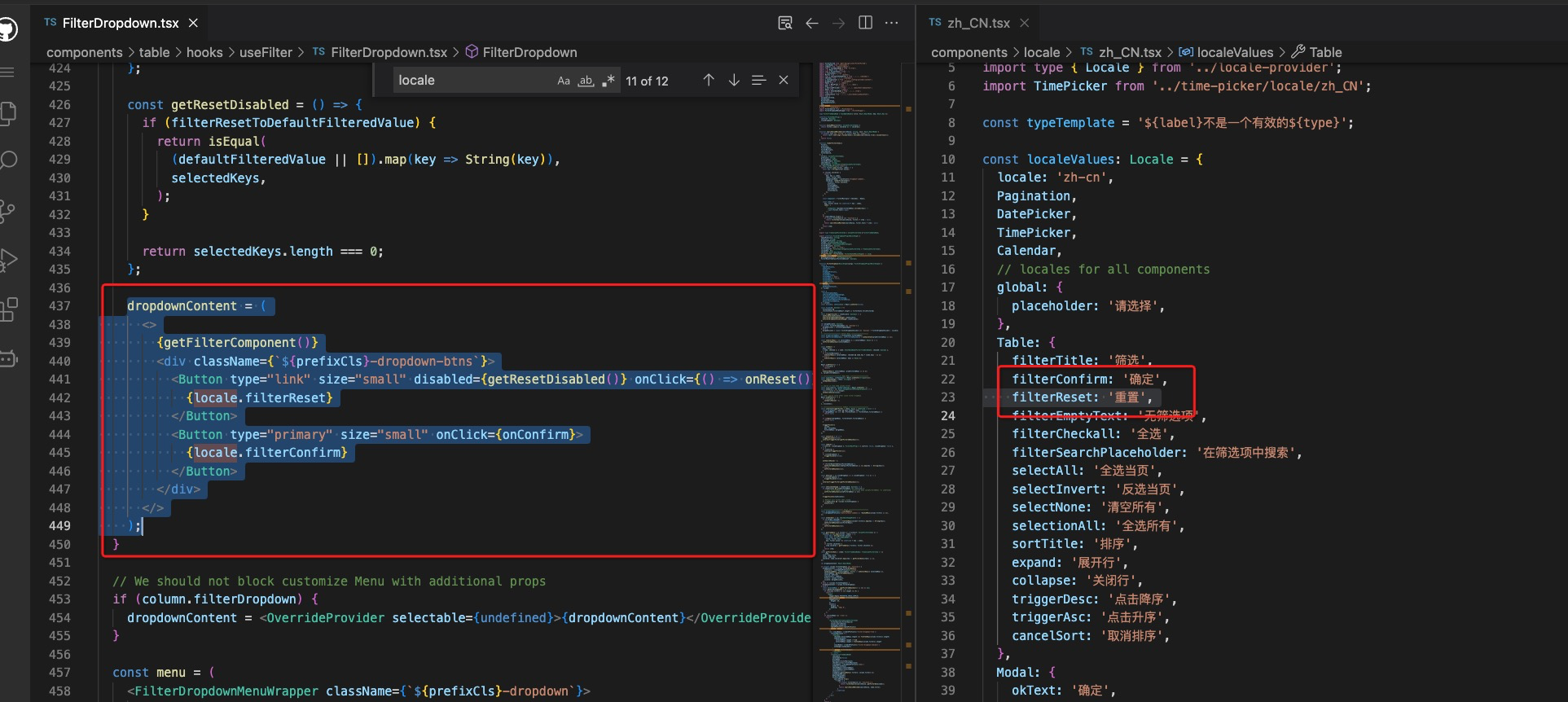Screen dimensions: 1568x702
Task: Click 'filterReset' on line 23
Action: coord(1052,397)
